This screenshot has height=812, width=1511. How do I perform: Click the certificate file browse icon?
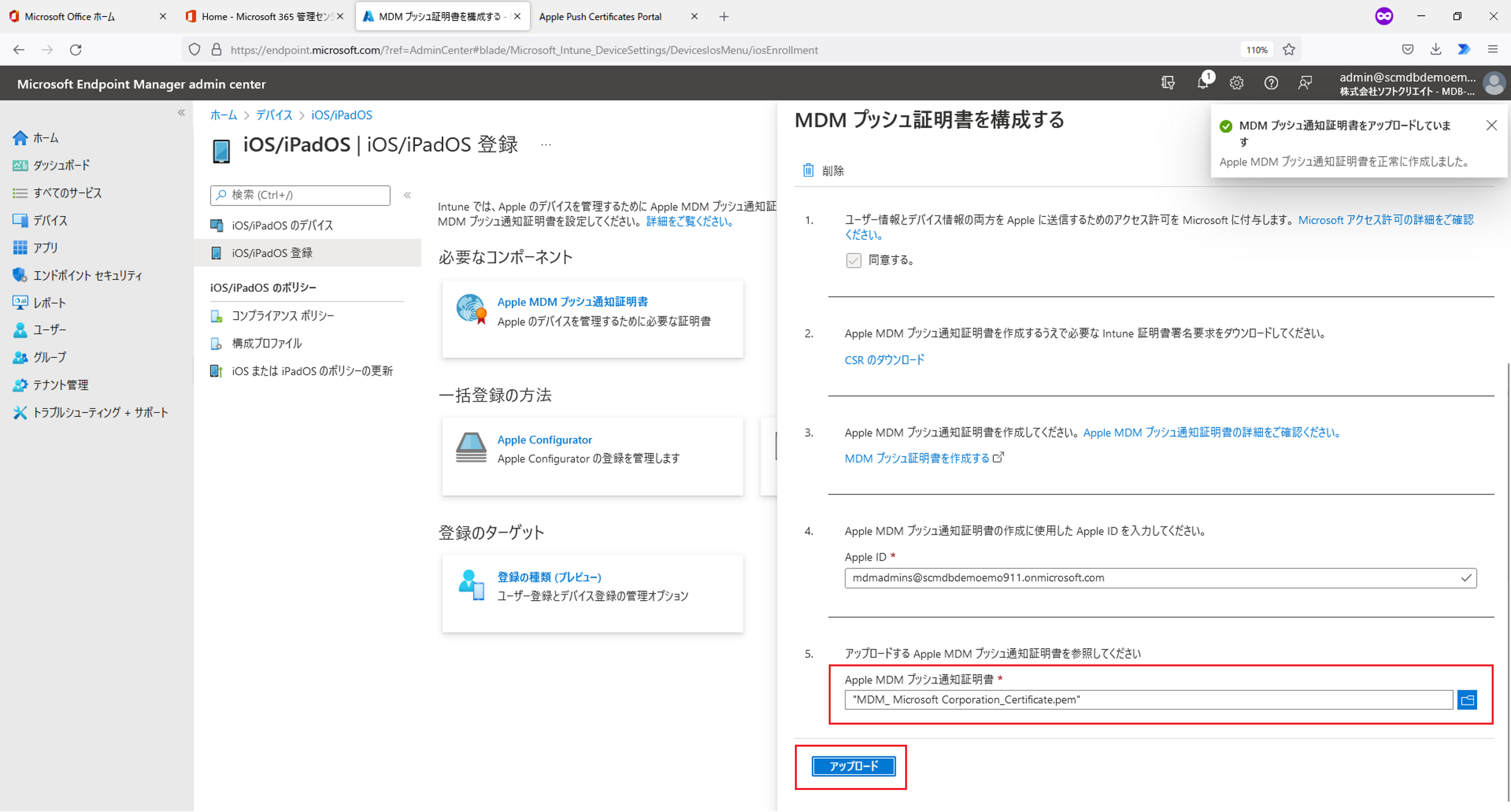[x=1467, y=699]
